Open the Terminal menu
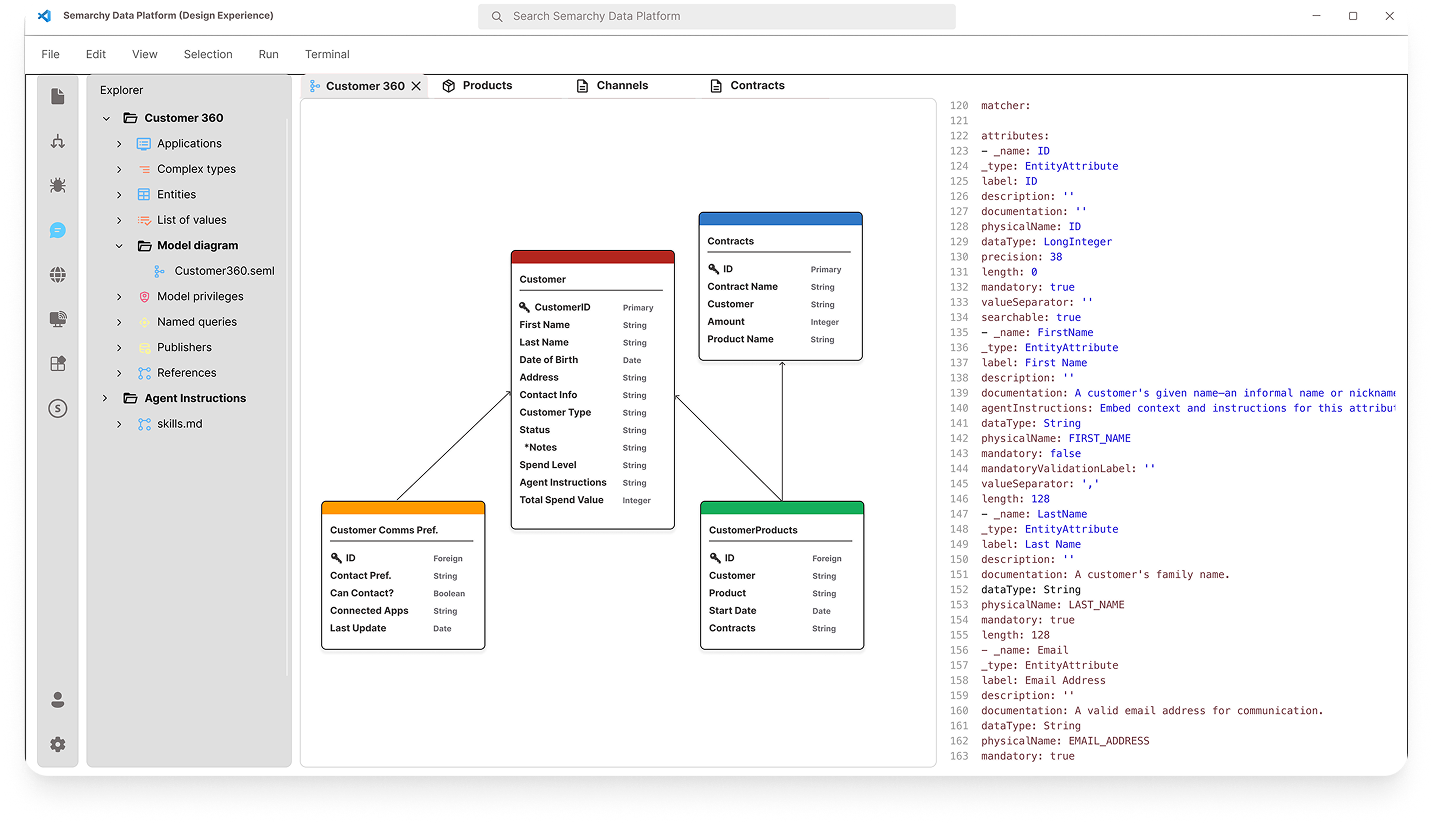 coord(327,54)
